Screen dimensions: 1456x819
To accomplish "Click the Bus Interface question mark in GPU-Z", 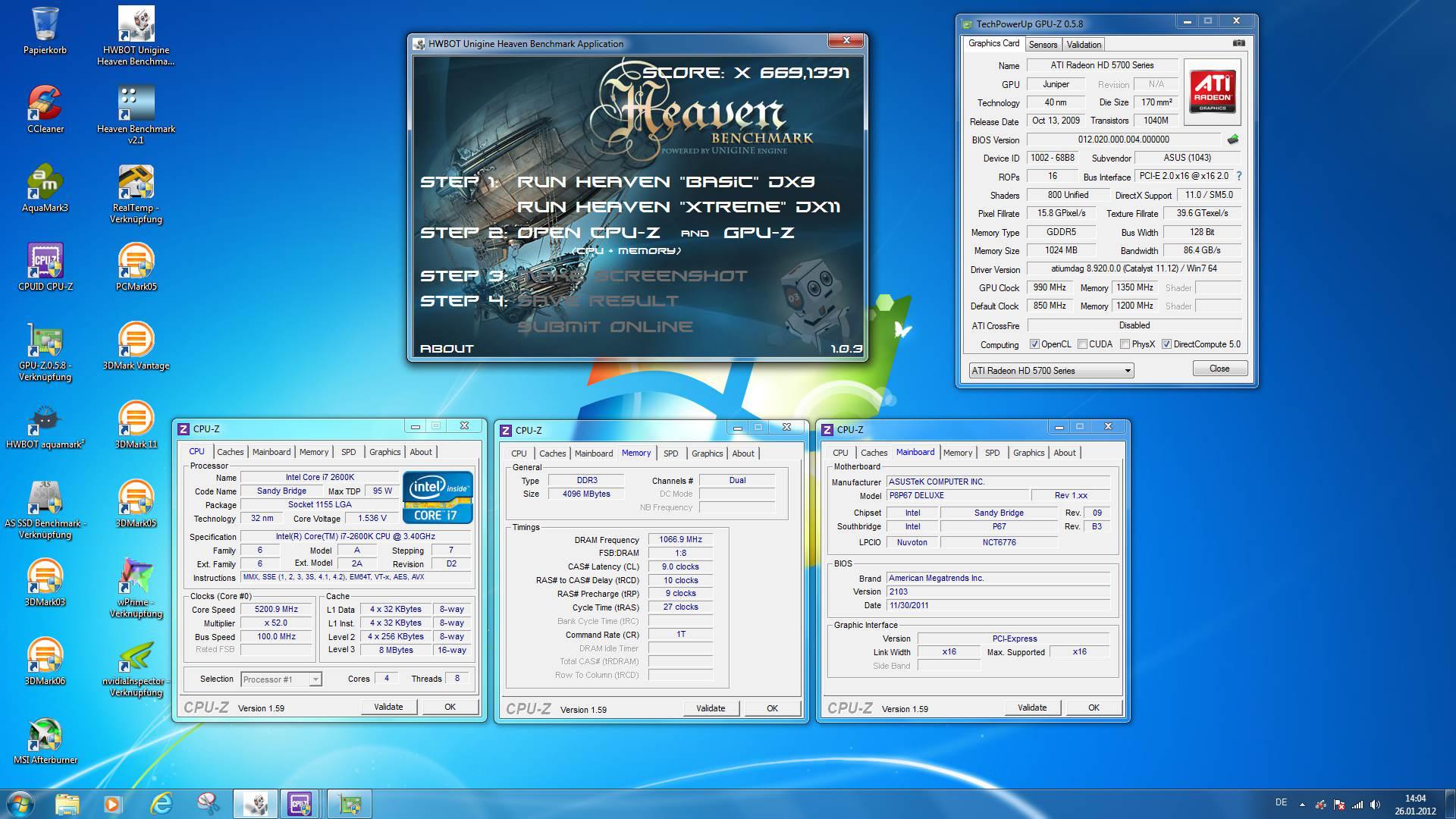I will [1239, 176].
